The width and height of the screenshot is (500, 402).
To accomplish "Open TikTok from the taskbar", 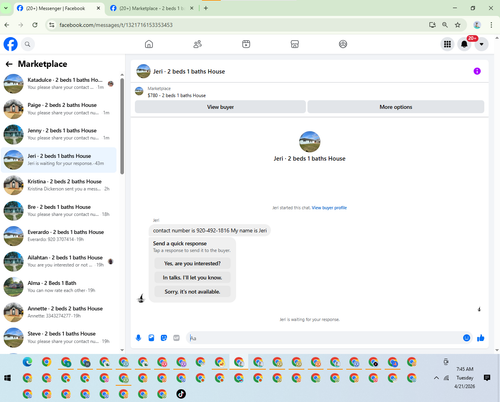I will [x=181, y=394].
